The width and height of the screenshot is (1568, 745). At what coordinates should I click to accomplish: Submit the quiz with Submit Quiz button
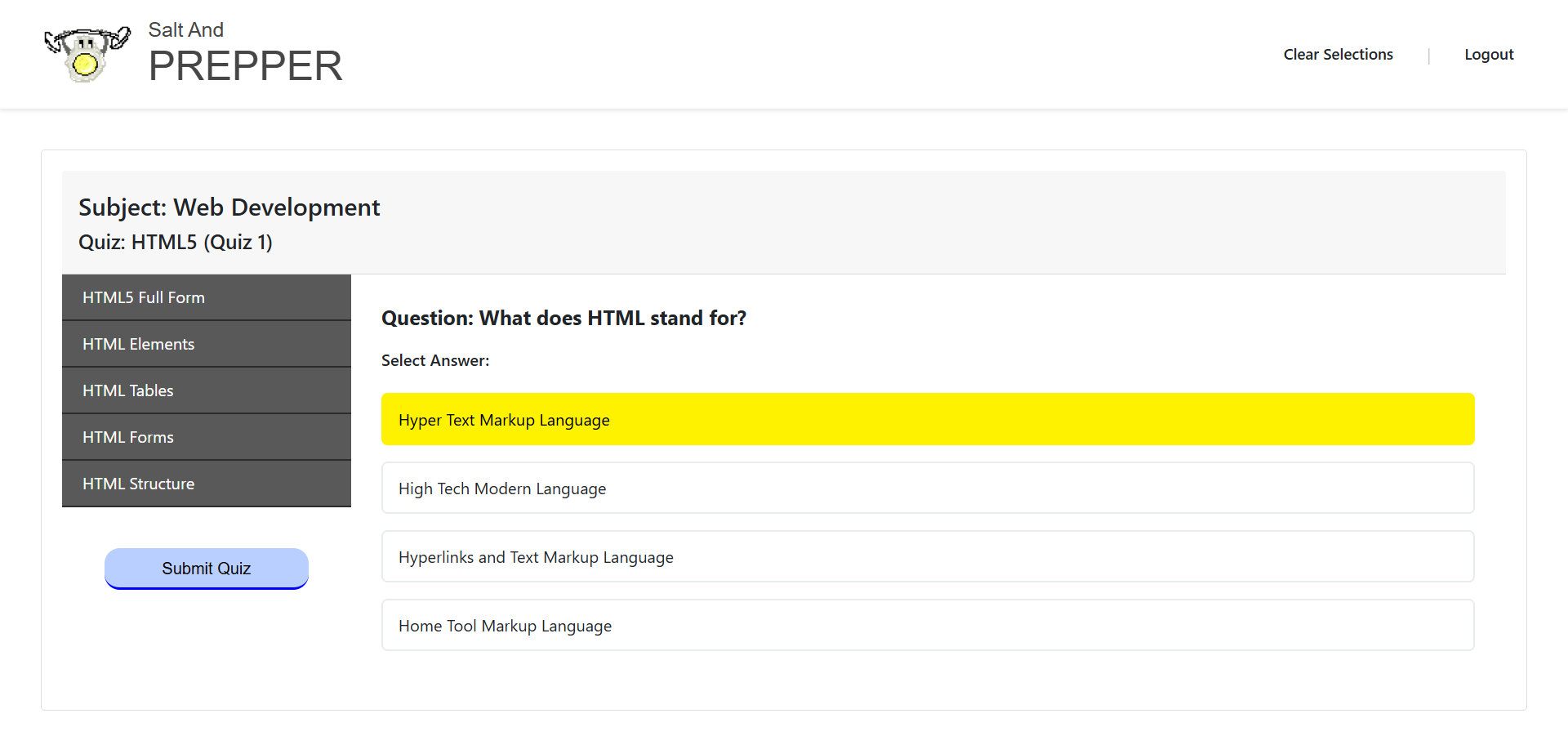coord(207,569)
